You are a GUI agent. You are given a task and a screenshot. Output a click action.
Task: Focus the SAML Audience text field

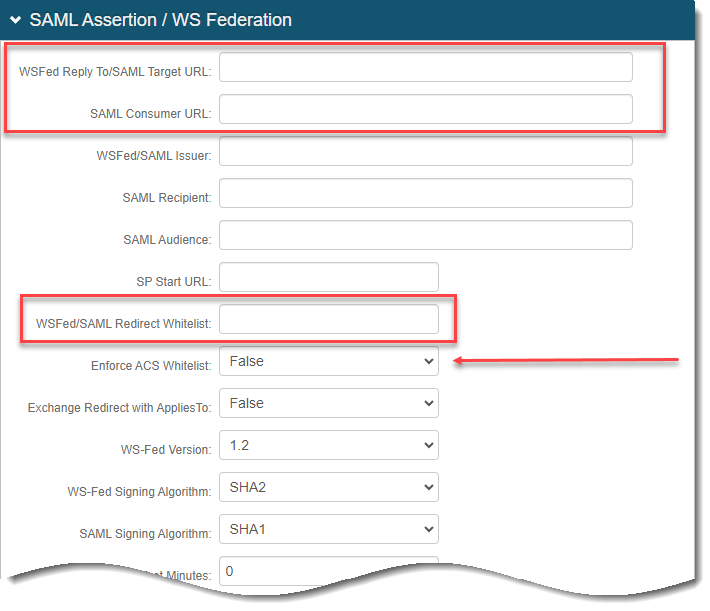(425, 235)
